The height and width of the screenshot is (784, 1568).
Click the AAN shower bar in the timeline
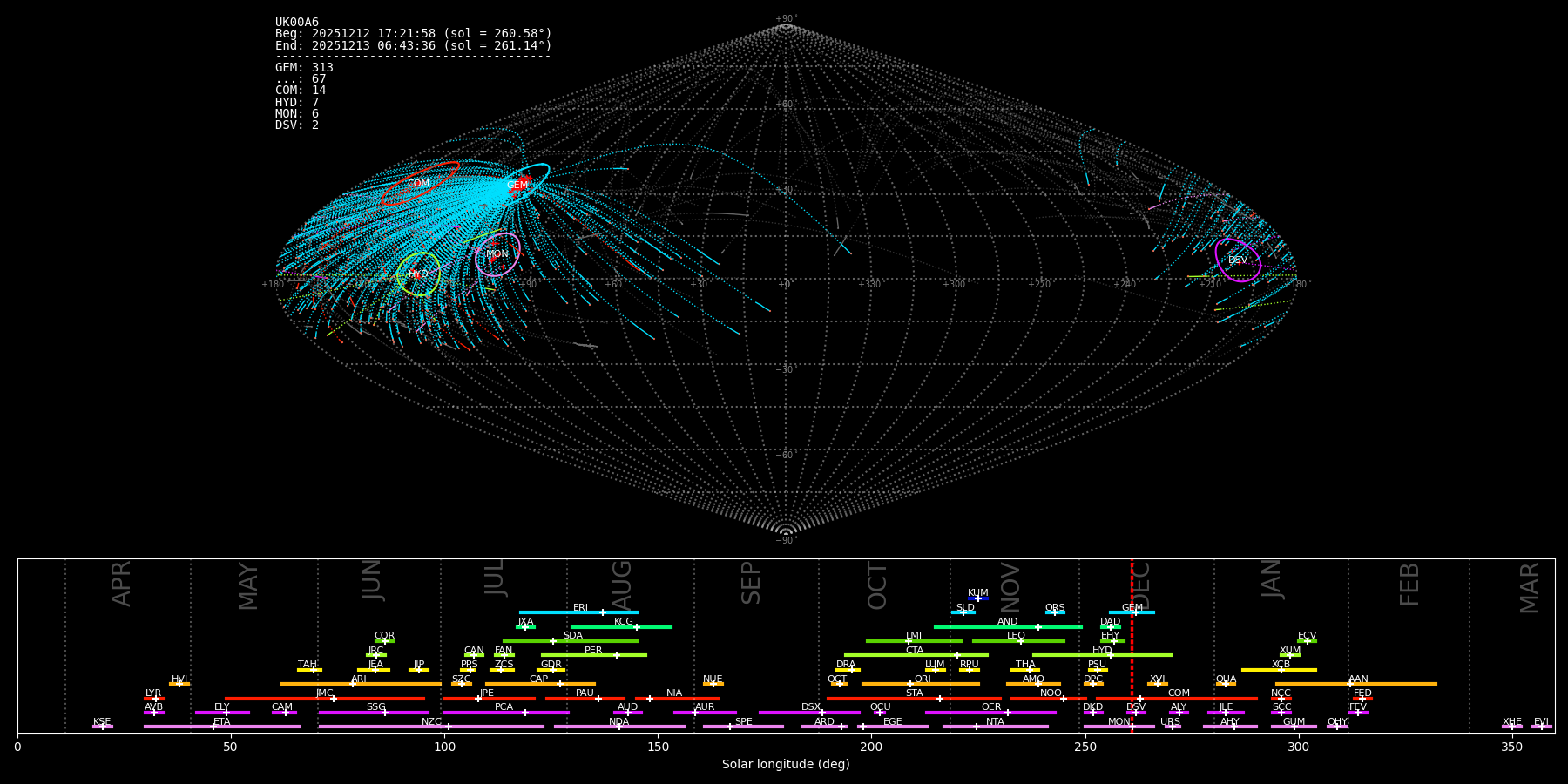[x=1356, y=684]
